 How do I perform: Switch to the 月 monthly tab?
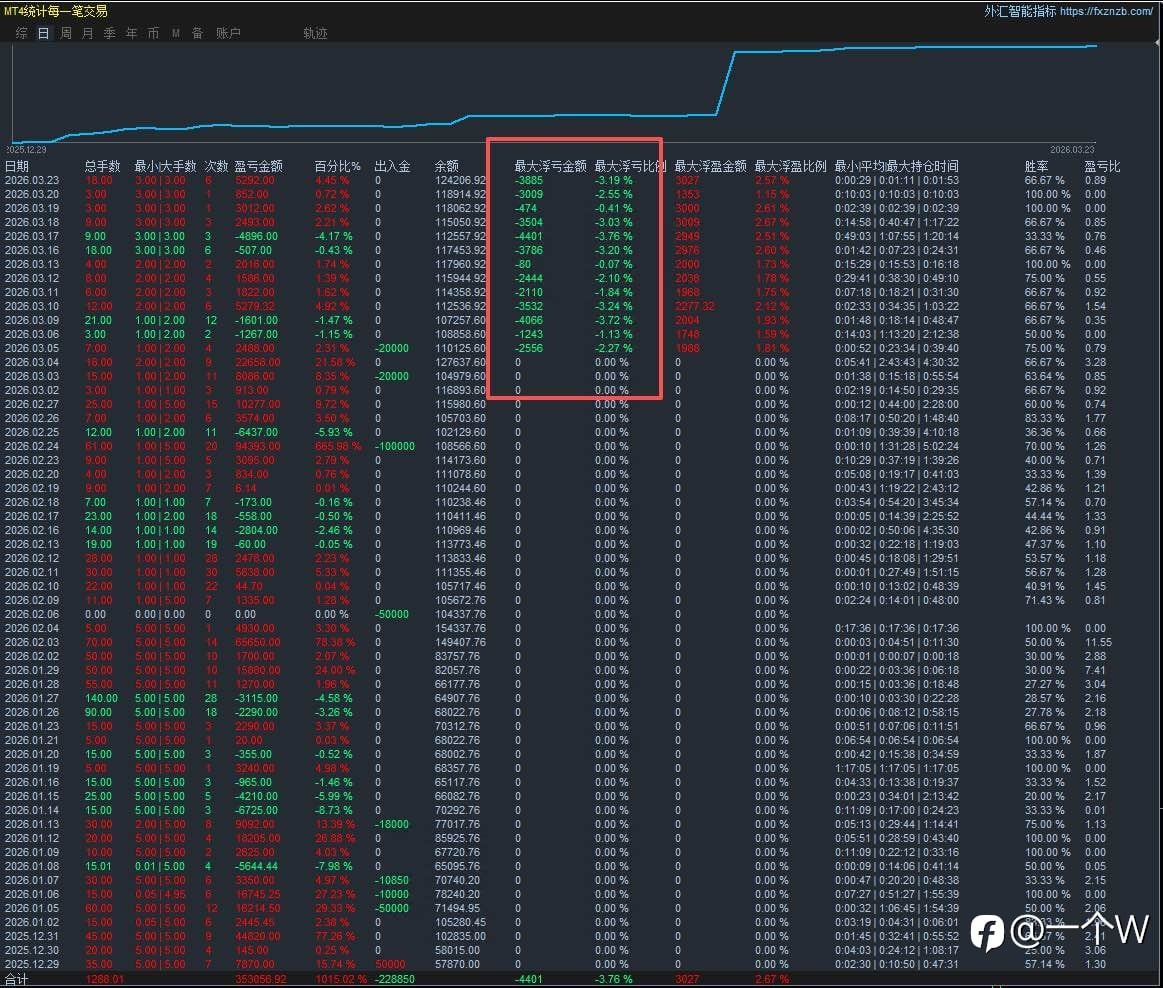click(x=88, y=33)
